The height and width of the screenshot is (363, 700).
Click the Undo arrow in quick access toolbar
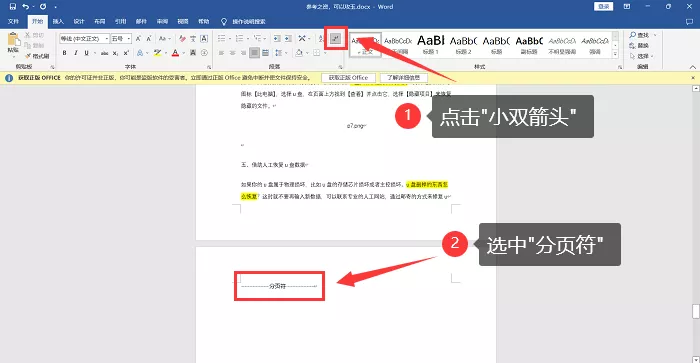pyautogui.click(x=25, y=7)
